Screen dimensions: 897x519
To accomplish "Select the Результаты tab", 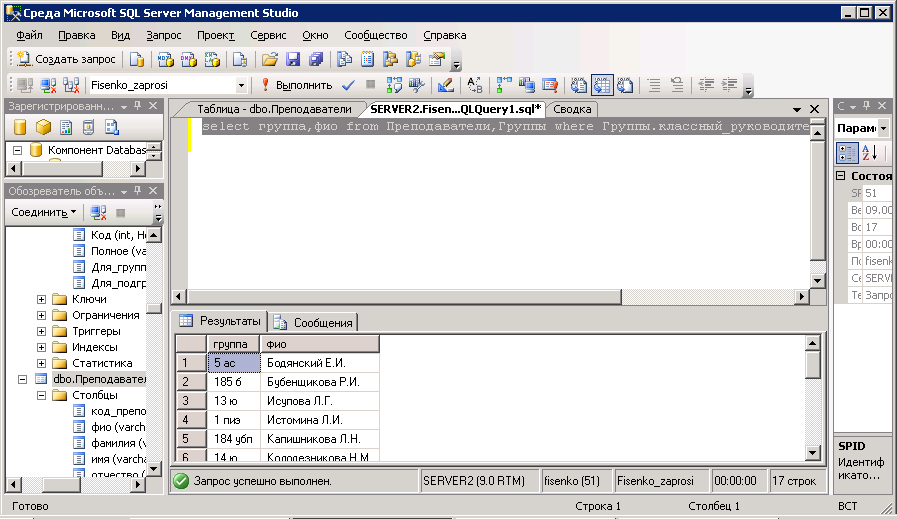I will point(221,321).
